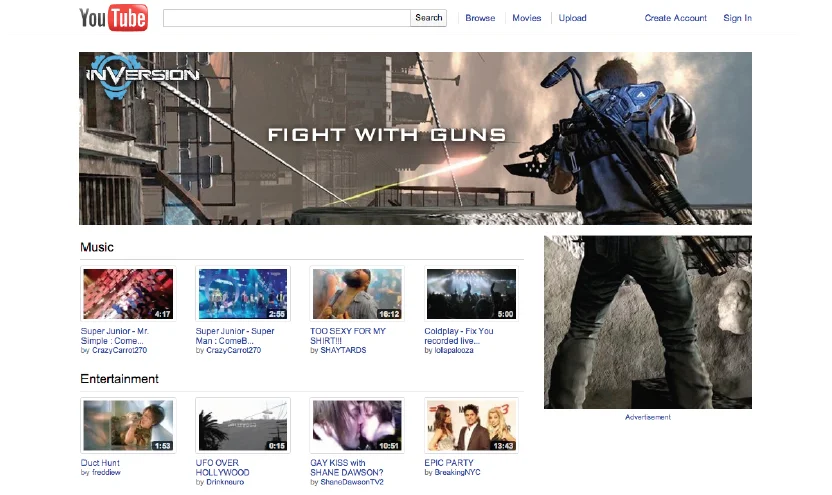
Task: Open the Super Junior - Super Man title link
Action: pos(235,336)
